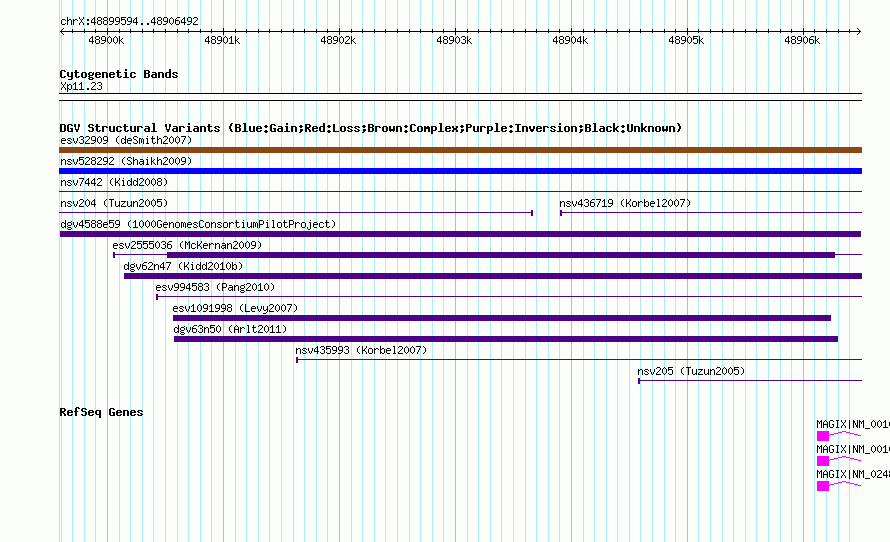Select the esv994583 (Pang2010) variant label
The width and height of the screenshot is (890, 542).
pyautogui.click(x=215, y=287)
